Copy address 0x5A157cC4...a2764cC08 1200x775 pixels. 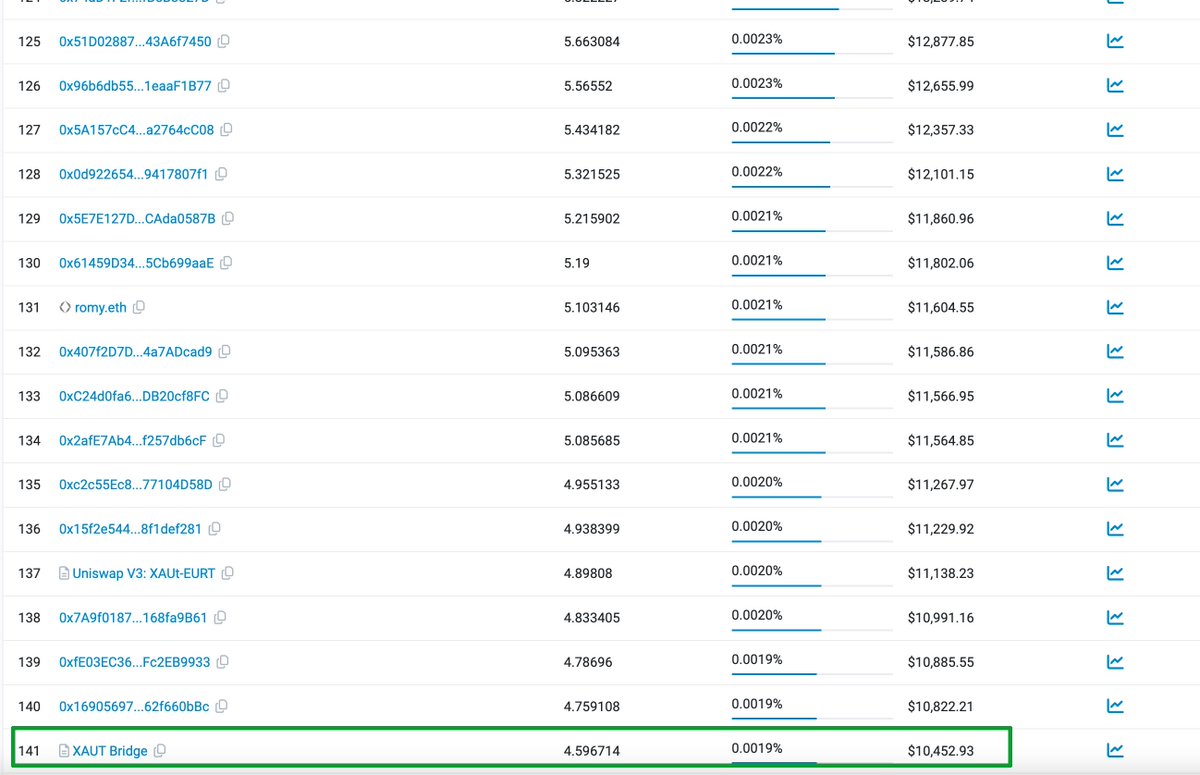coord(227,130)
